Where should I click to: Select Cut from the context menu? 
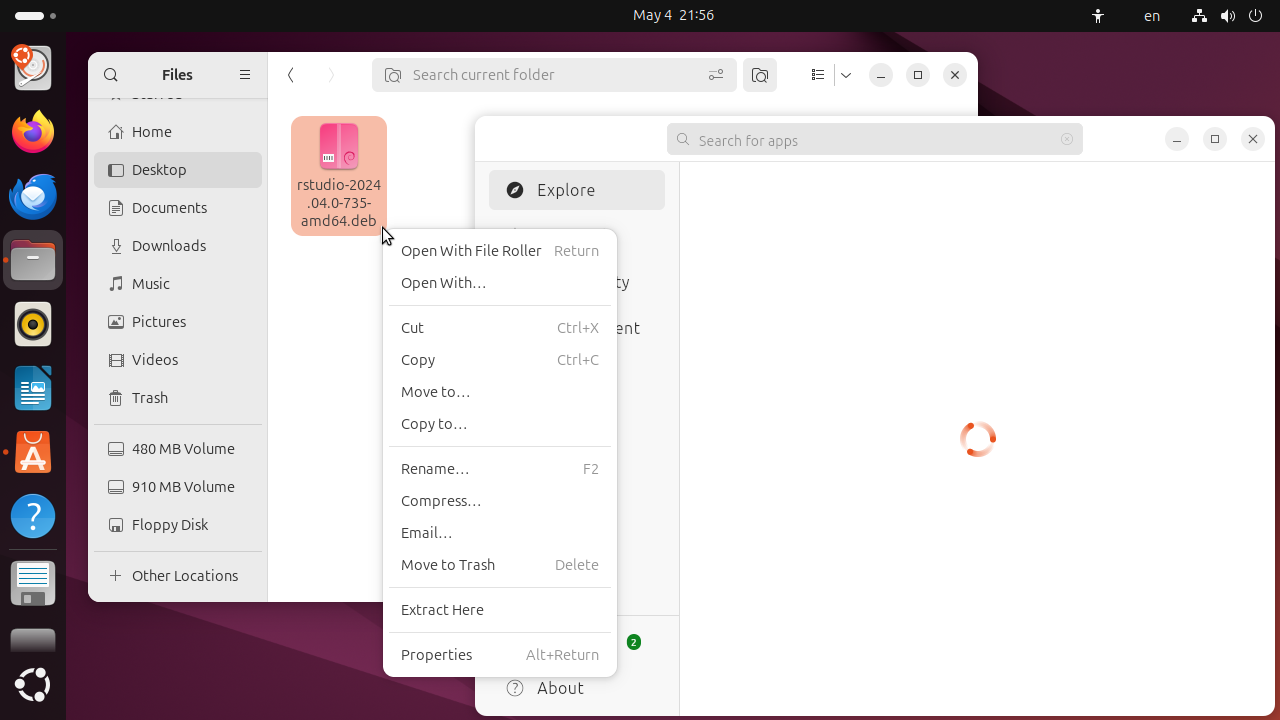click(x=500, y=328)
